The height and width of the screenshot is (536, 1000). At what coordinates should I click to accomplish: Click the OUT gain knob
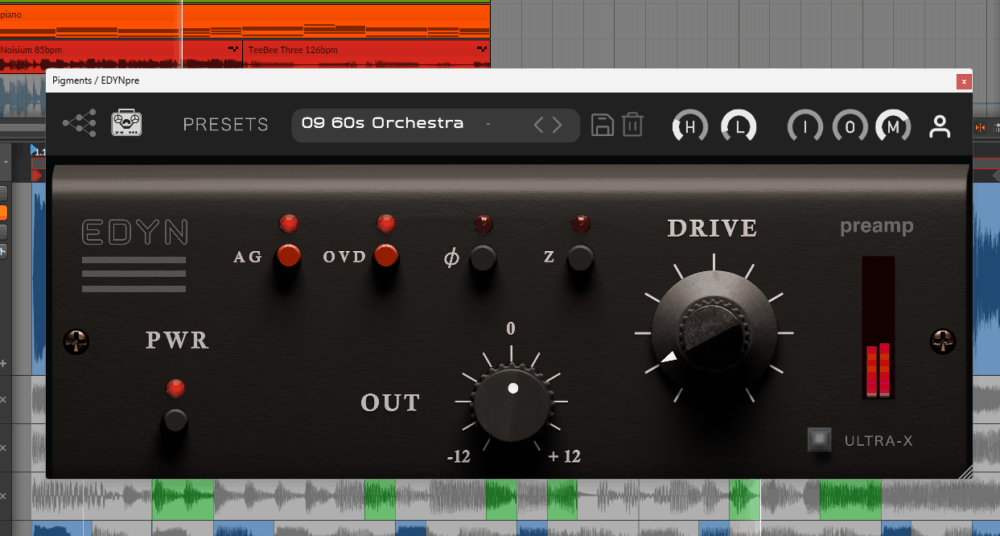513,403
